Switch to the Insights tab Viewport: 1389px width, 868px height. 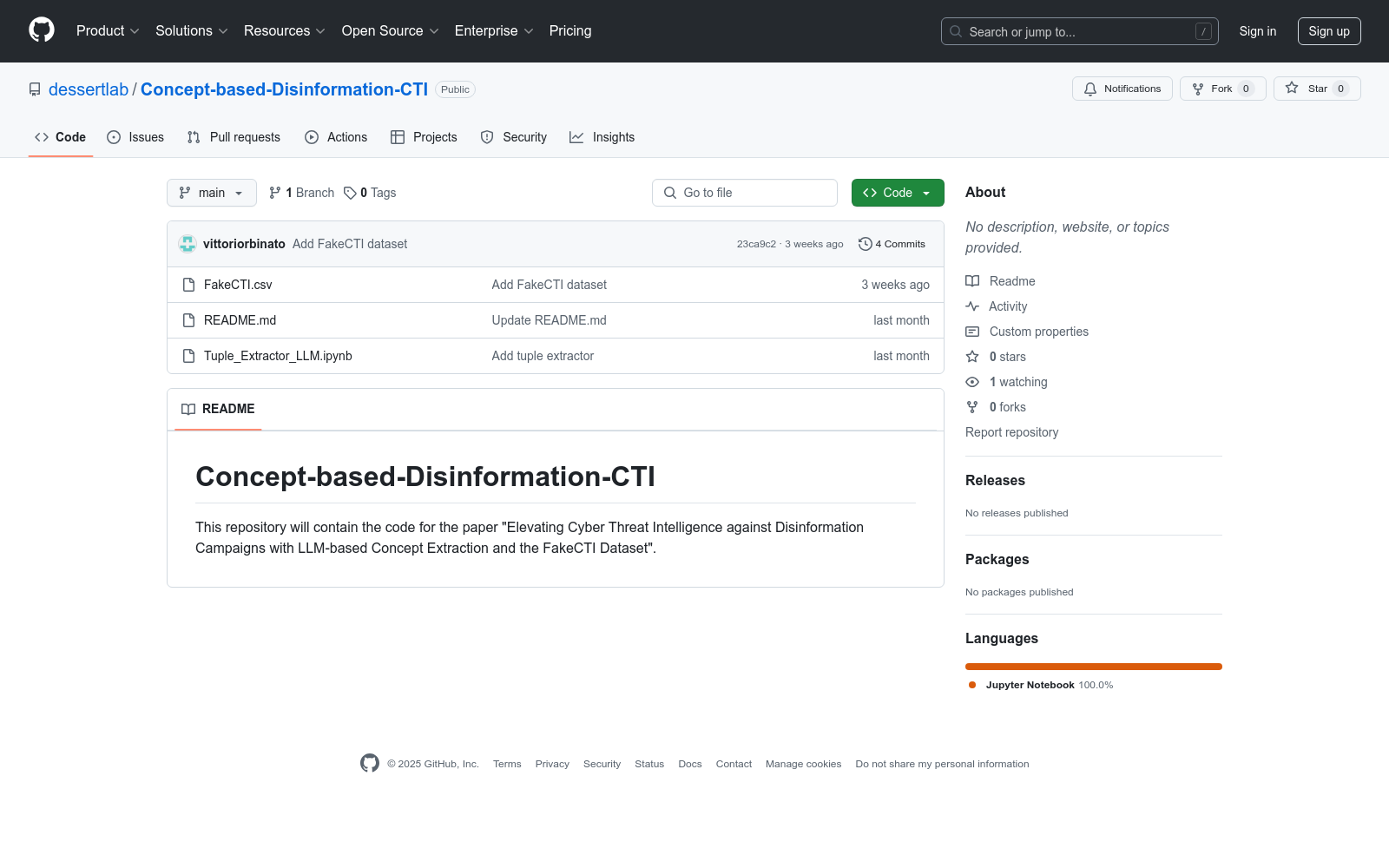pyautogui.click(x=602, y=137)
